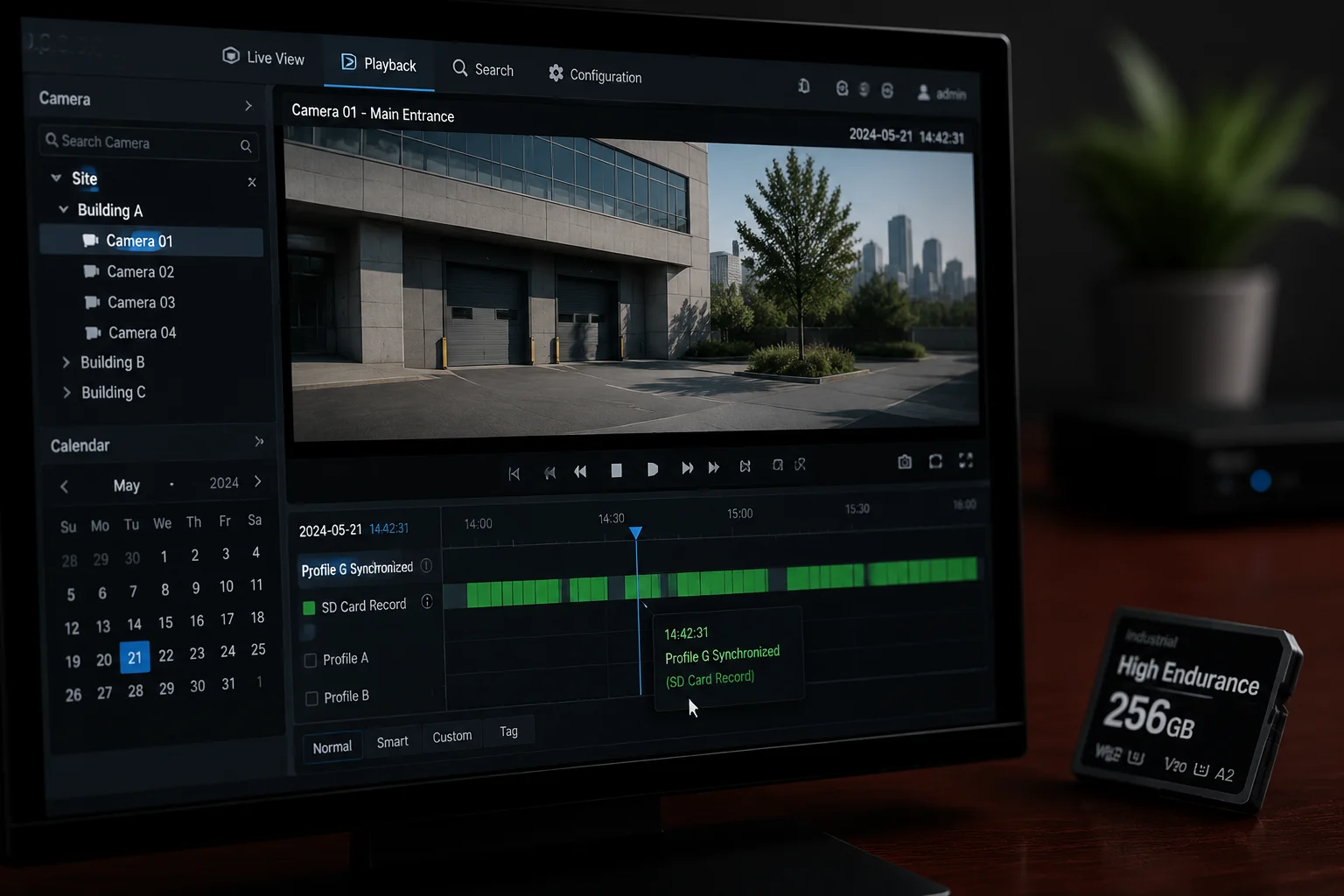Go to the previous calendar month
Screen dimensions: 1344x896
64,486
